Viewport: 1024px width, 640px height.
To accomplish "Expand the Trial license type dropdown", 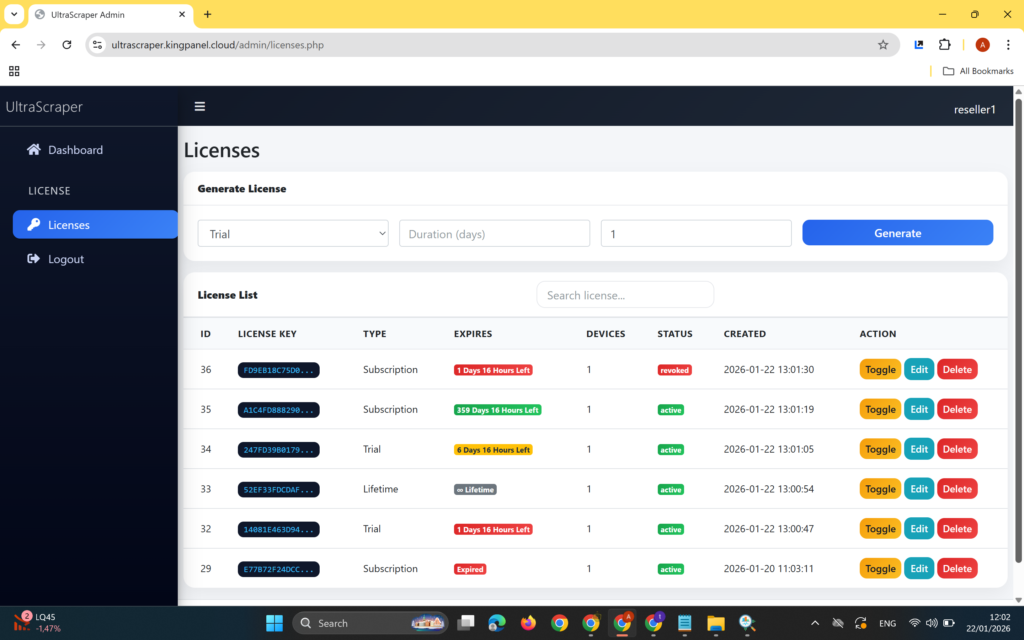I will click(293, 232).
